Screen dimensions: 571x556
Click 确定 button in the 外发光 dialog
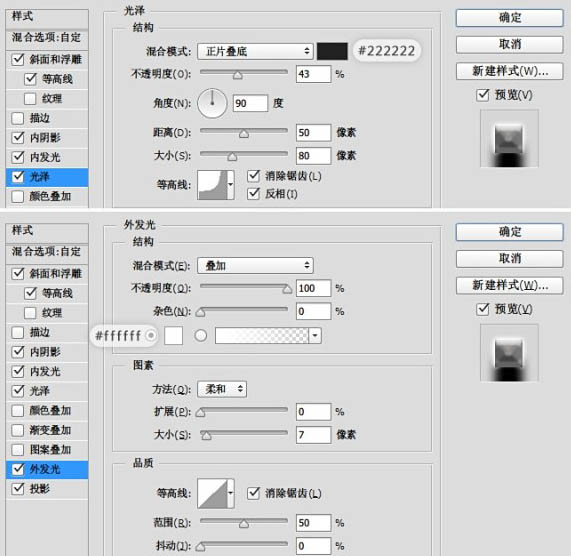coord(509,232)
